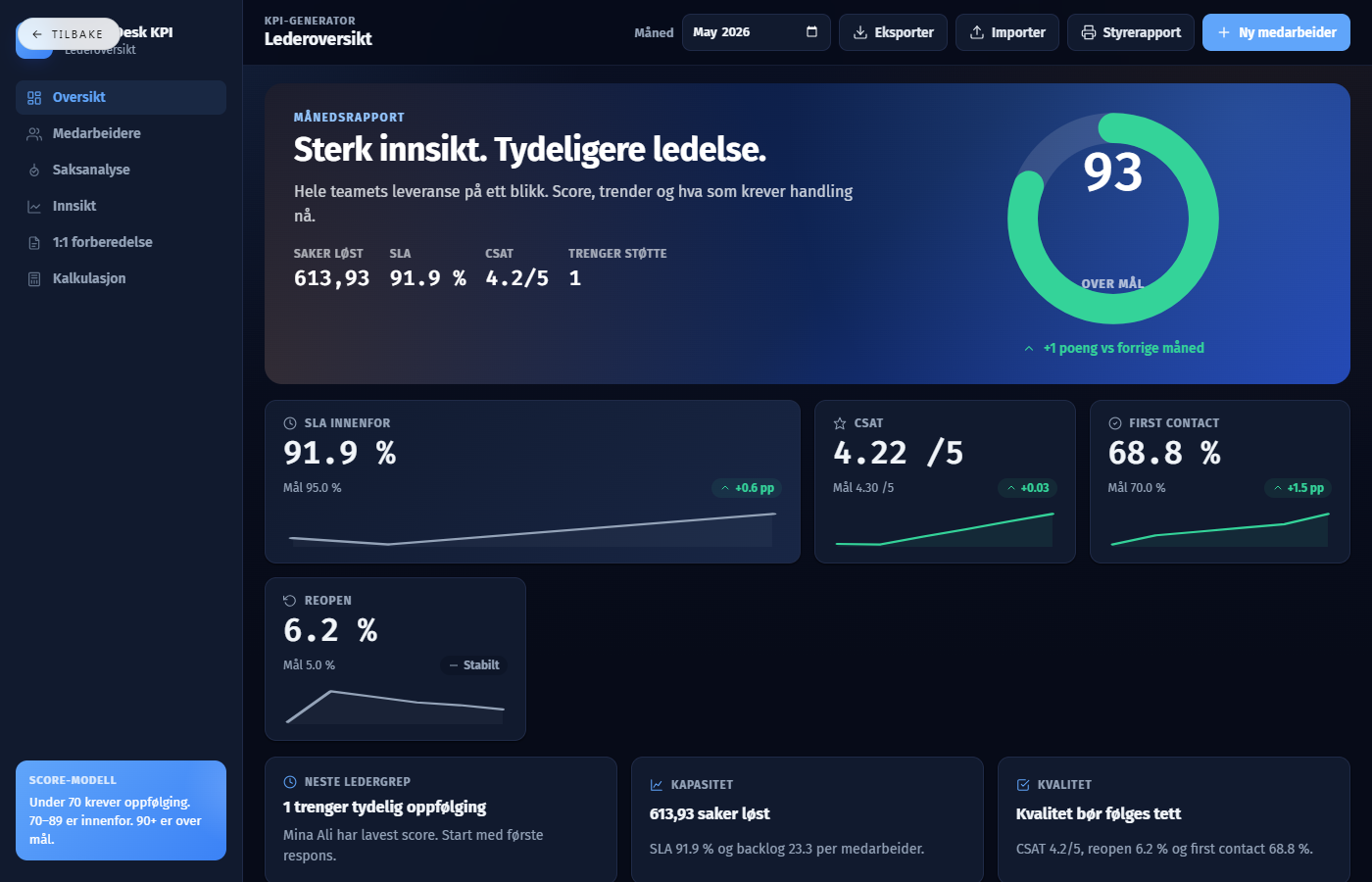
Task: Click the calendar icon in month field
Action: (x=811, y=32)
